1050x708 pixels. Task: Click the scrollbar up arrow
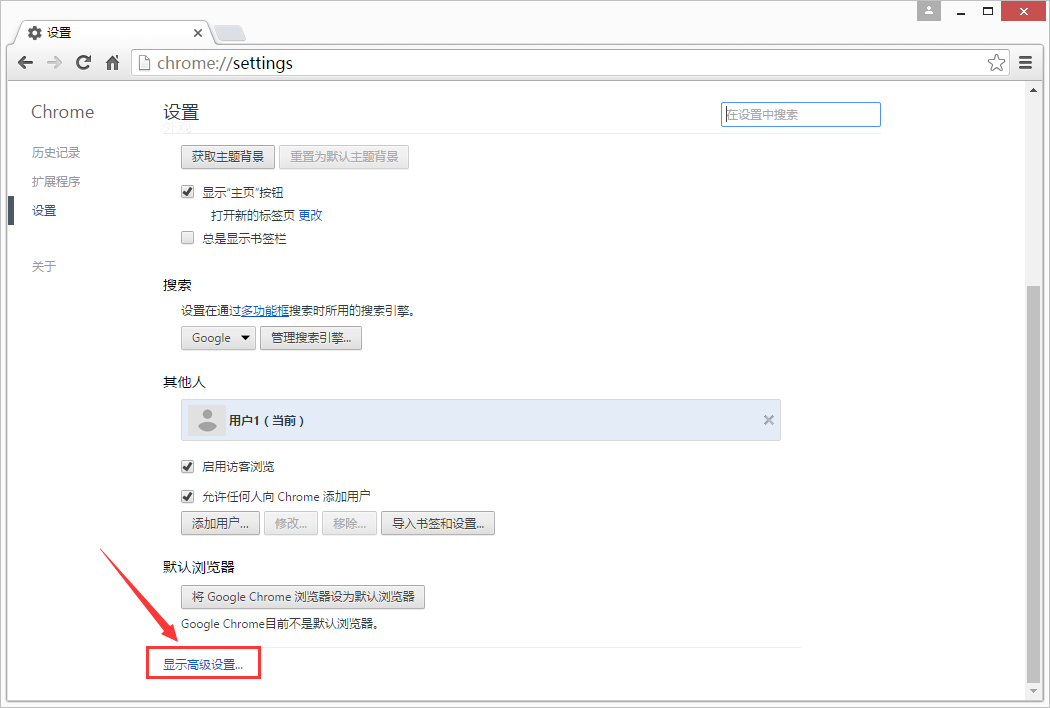coord(1034,90)
